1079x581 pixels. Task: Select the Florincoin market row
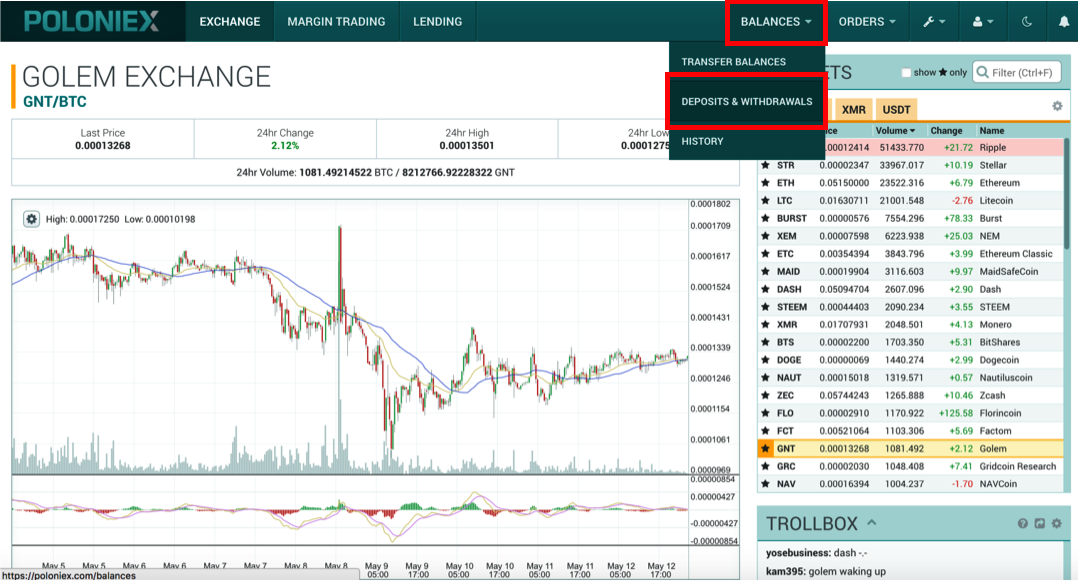[910, 413]
